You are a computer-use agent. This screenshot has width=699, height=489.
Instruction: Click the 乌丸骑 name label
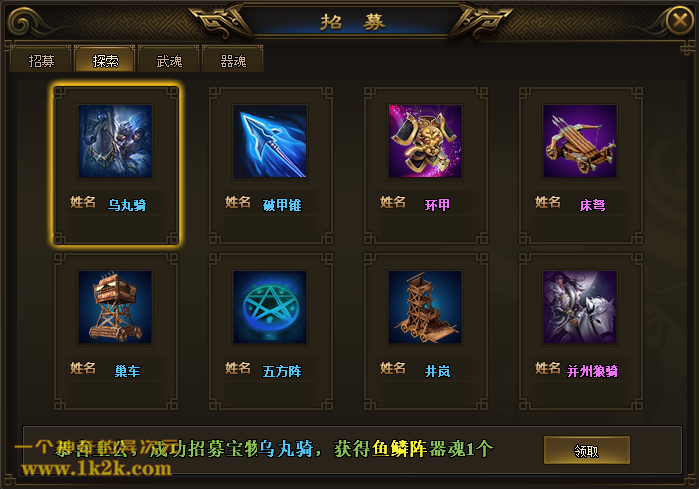[x=127, y=205]
